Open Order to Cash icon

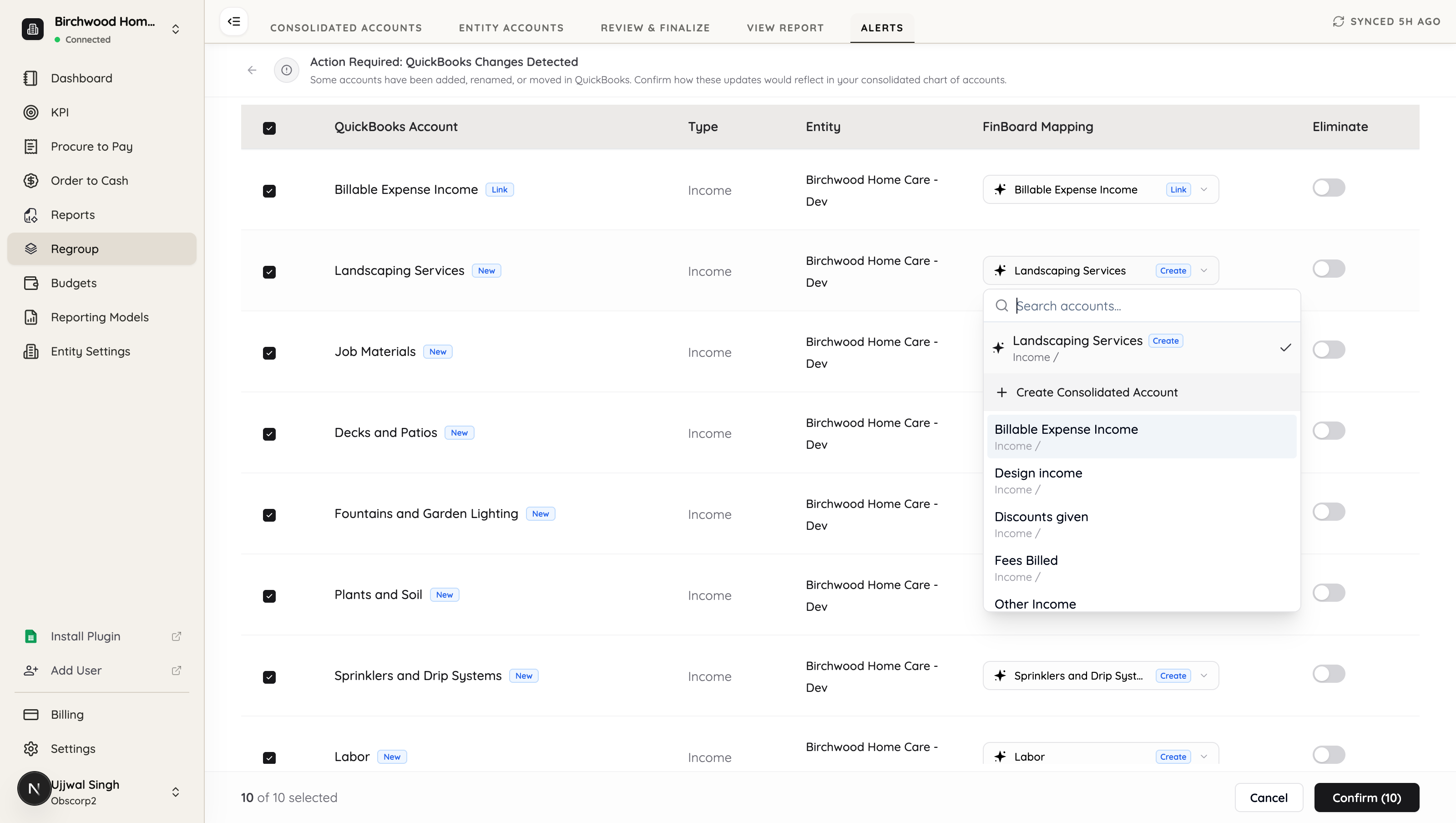click(30, 180)
